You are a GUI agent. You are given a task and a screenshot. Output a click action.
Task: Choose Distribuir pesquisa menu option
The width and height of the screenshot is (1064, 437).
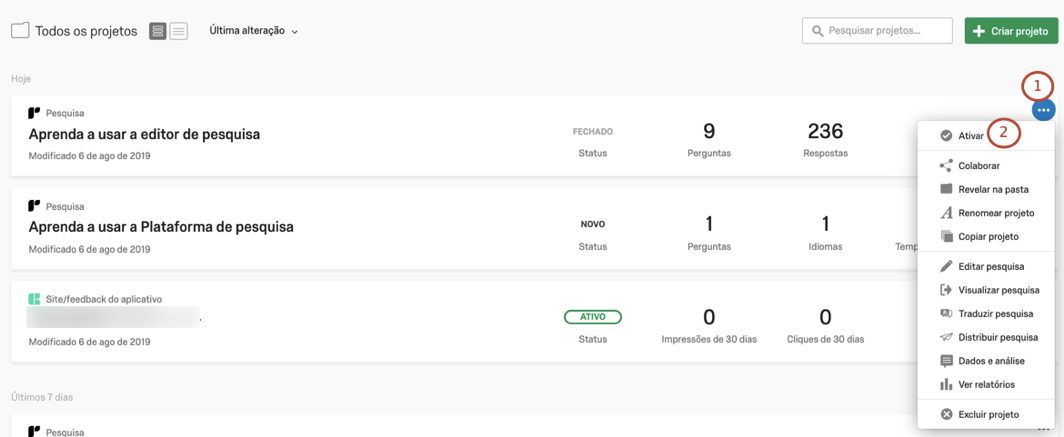pos(997,338)
